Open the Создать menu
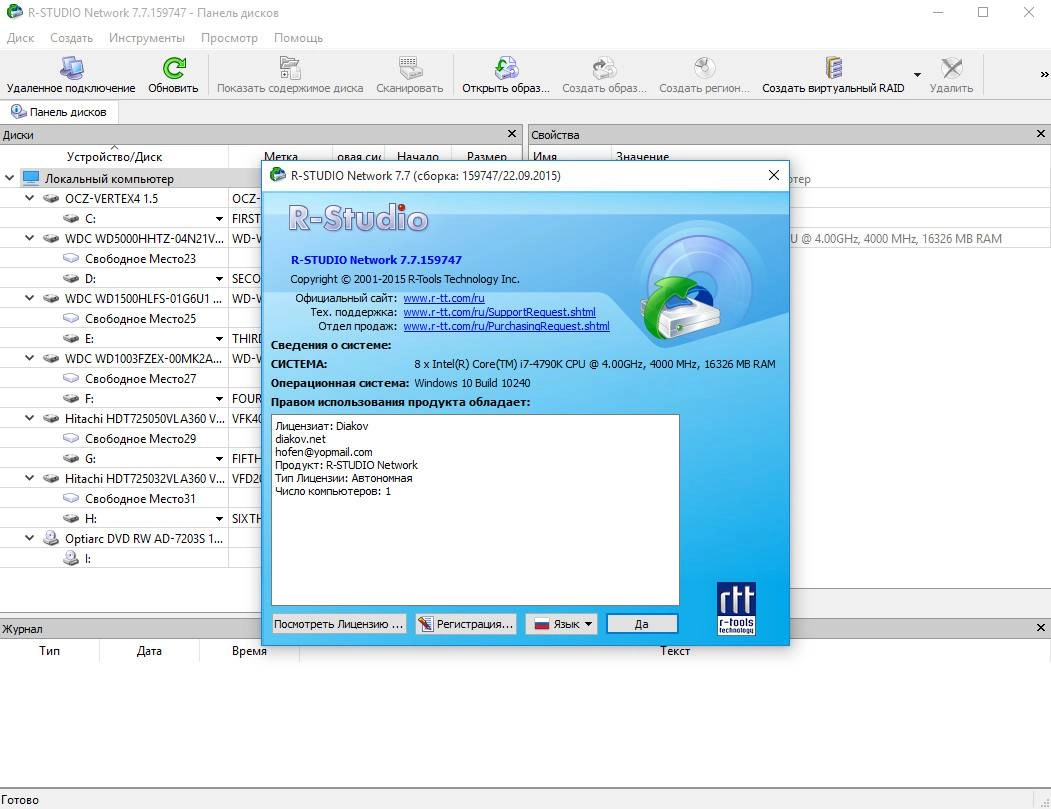 tap(72, 38)
